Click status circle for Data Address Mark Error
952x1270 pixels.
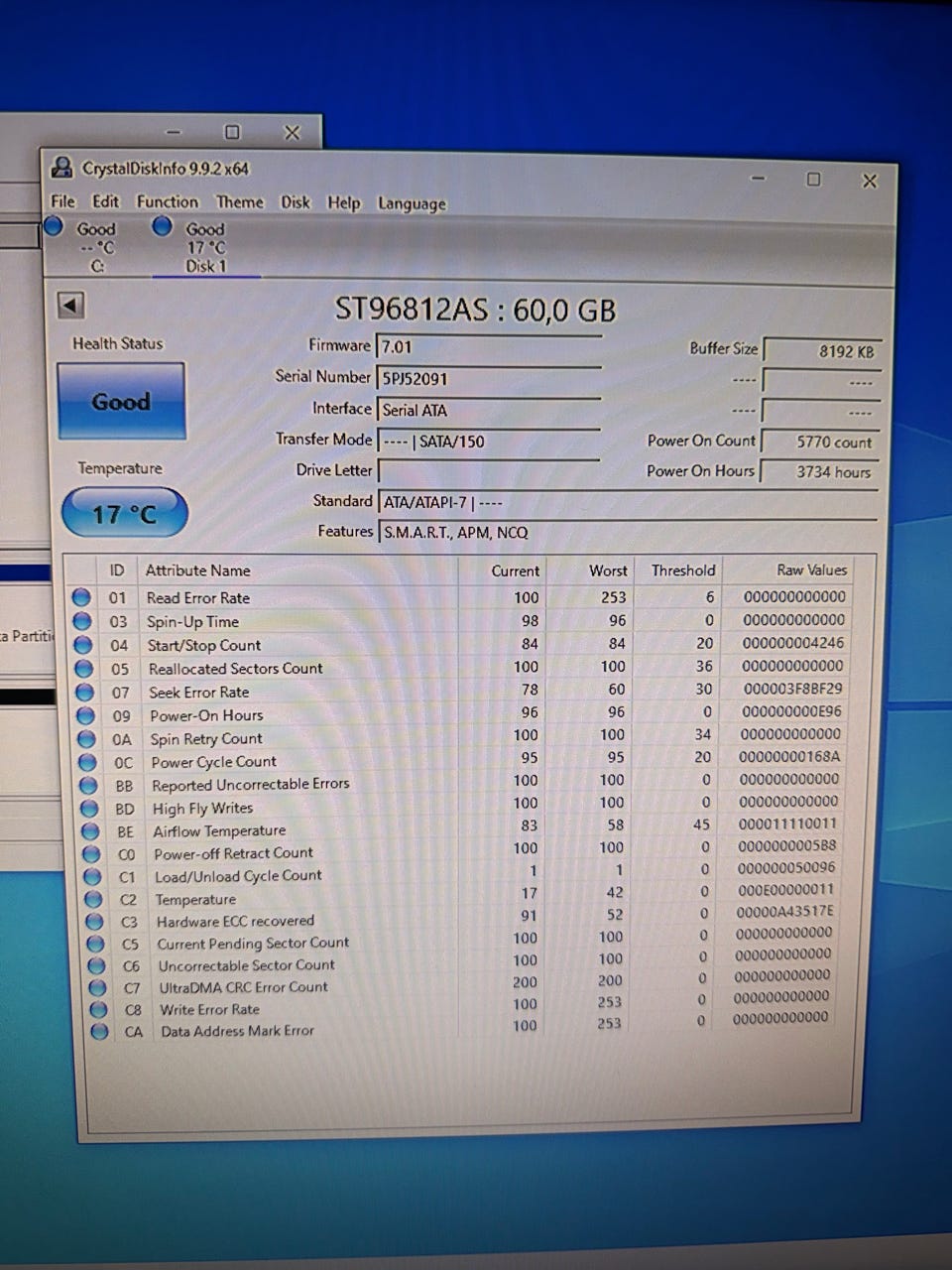[99, 1032]
